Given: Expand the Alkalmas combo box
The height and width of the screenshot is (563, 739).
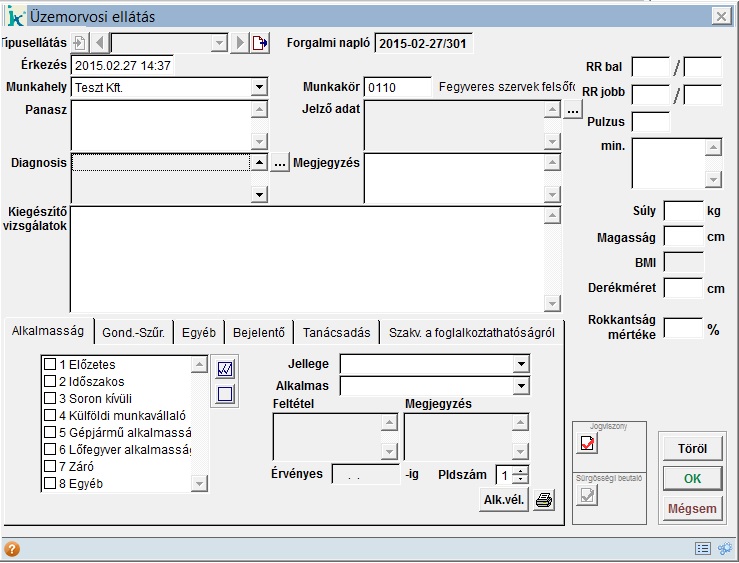Looking at the screenshot, I should click(x=520, y=385).
